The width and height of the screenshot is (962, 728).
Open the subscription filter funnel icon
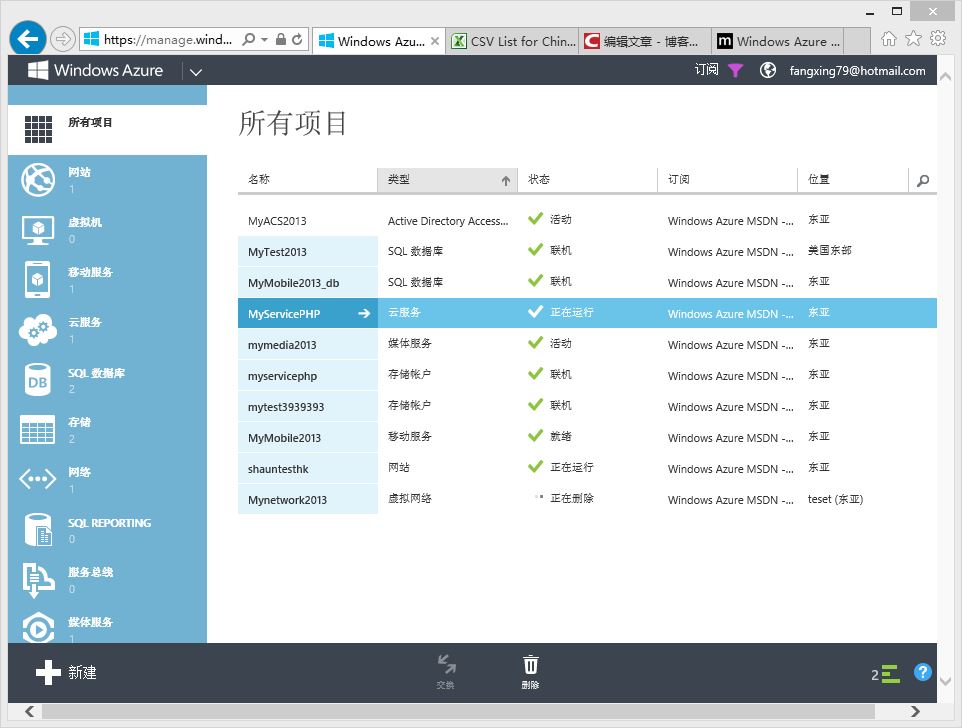pos(734,70)
